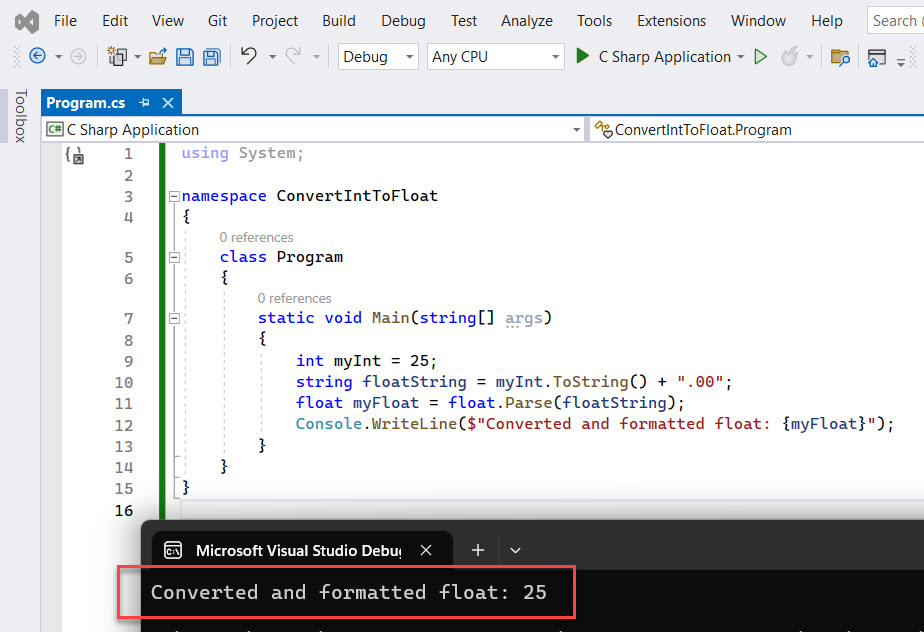This screenshot has width=924, height=632.
Task: Click the Undo icon
Action: 247,57
